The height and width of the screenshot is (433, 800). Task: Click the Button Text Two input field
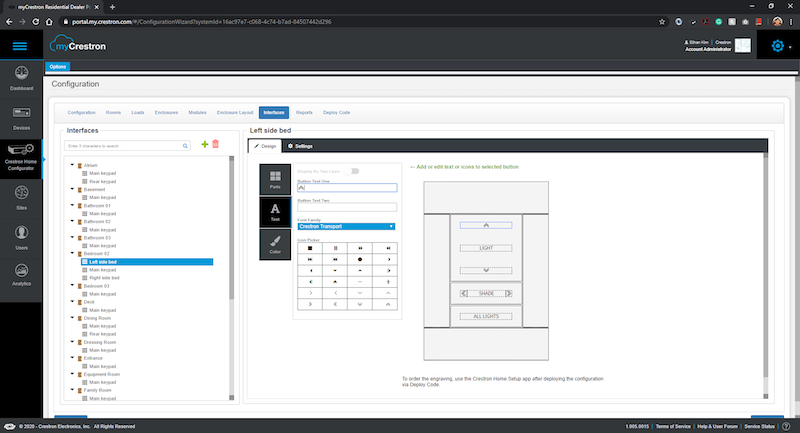tap(347, 207)
